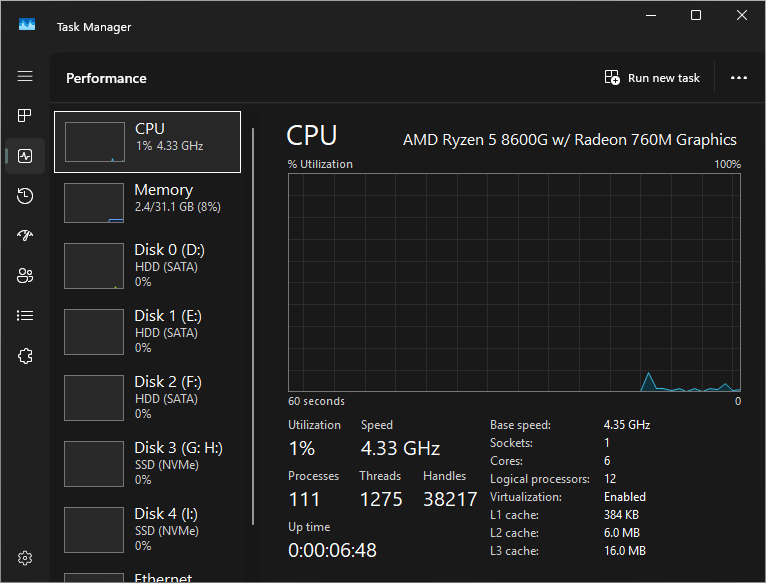The width and height of the screenshot is (766, 583).
Task: Click the Logical processors 12 value
Action: tap(610, 479)
